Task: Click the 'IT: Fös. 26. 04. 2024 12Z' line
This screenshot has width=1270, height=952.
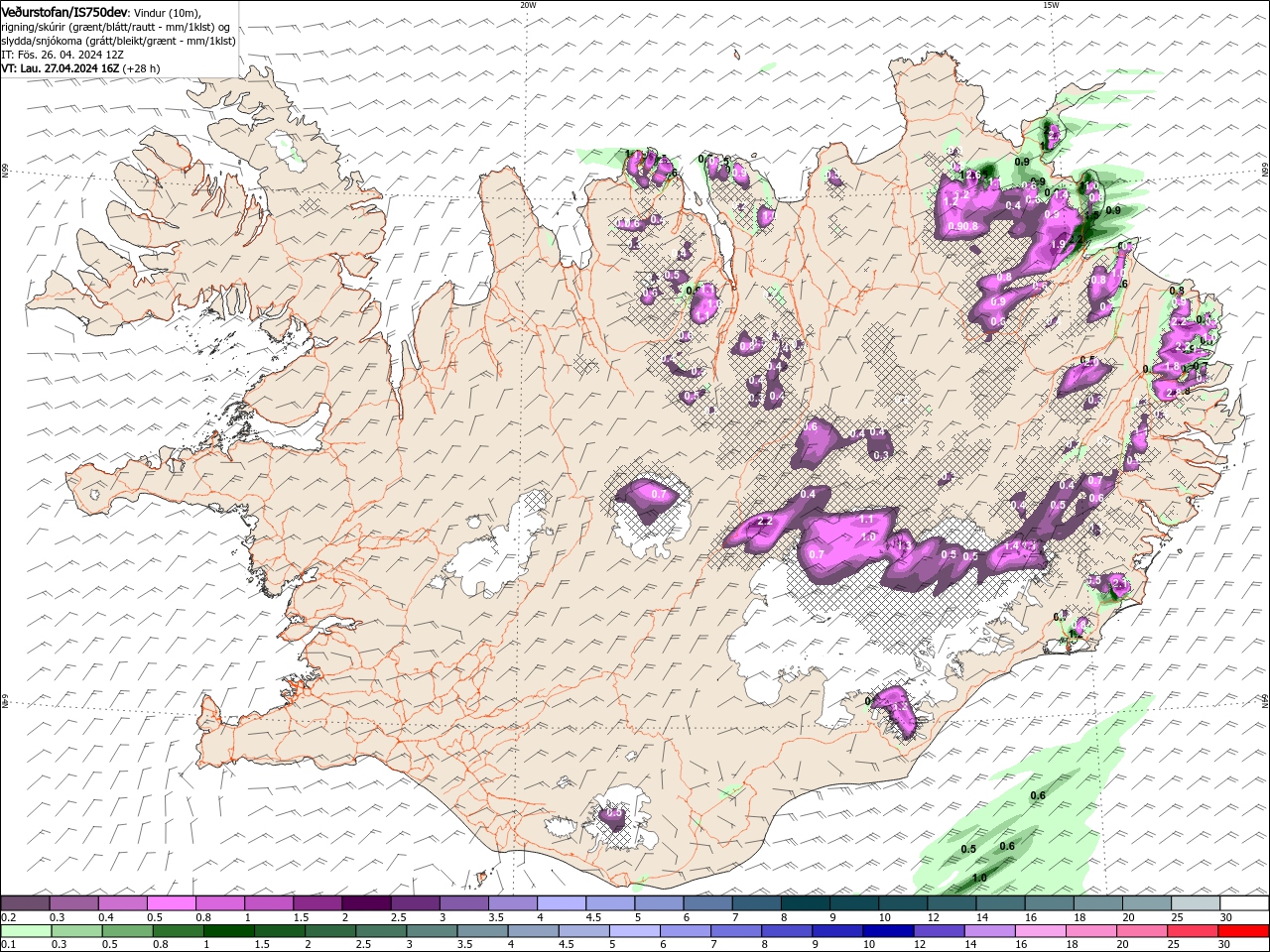Action: pyautogui.click(x=63, y=55)
